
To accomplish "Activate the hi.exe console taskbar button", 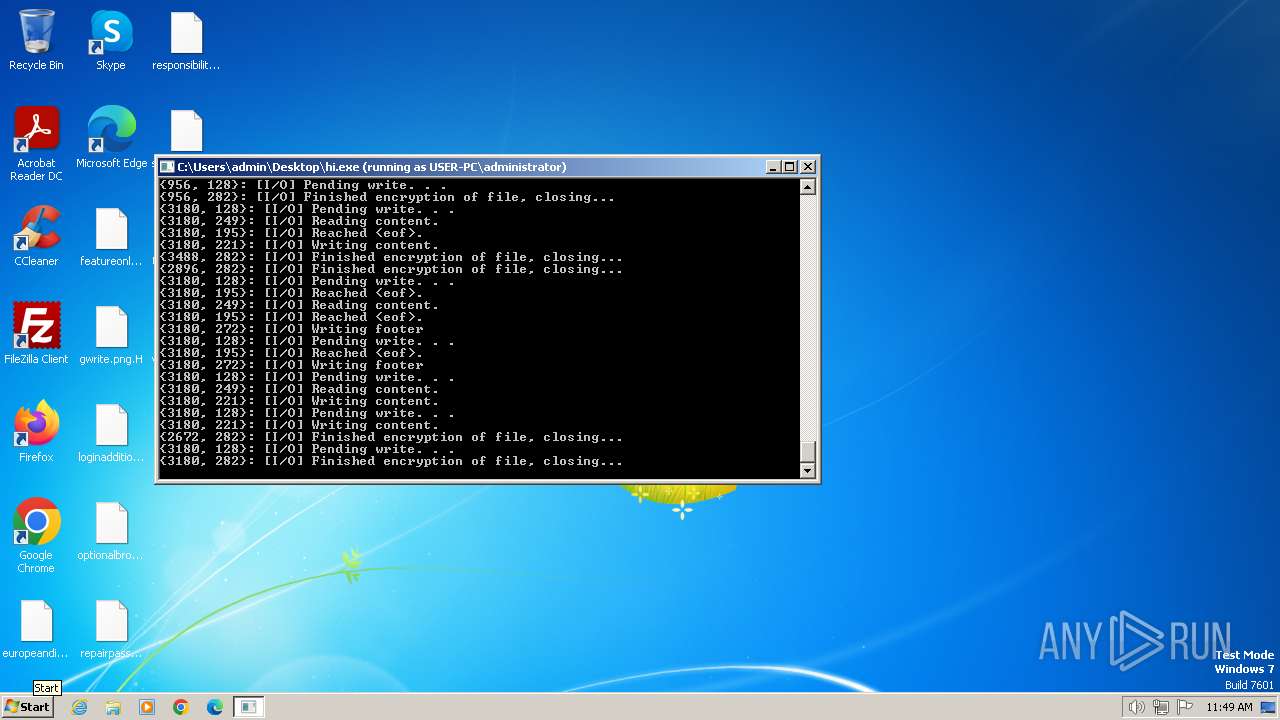I will (x=249, y=707).
